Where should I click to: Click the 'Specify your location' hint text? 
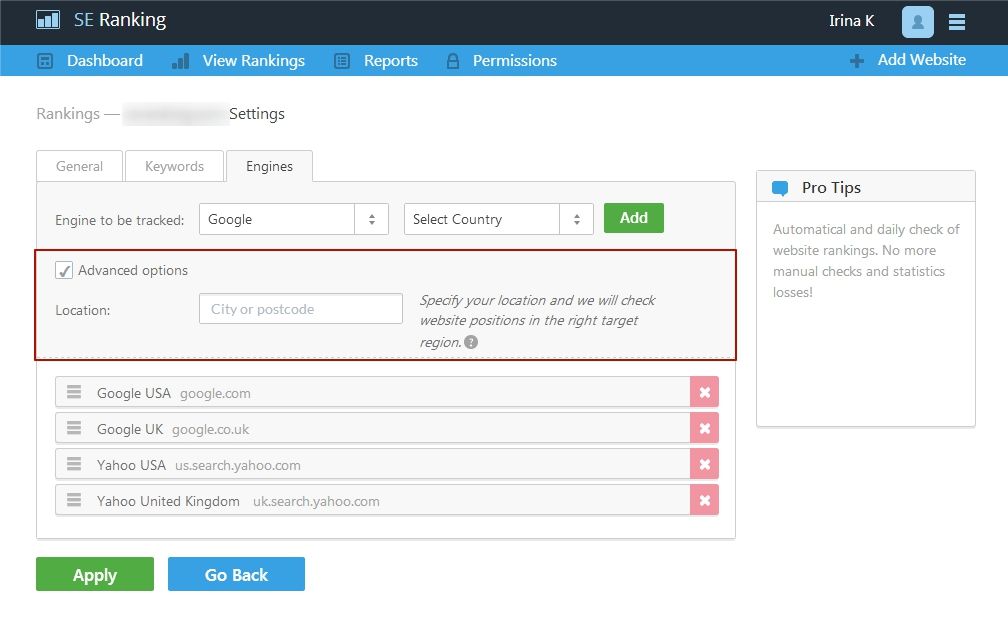[537, 321]
